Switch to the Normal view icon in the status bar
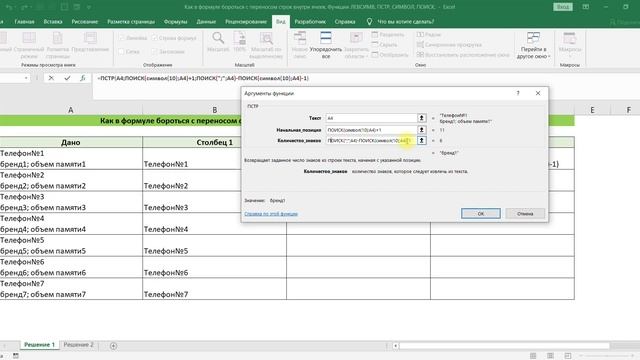640x360 pixels. point(533,356)
